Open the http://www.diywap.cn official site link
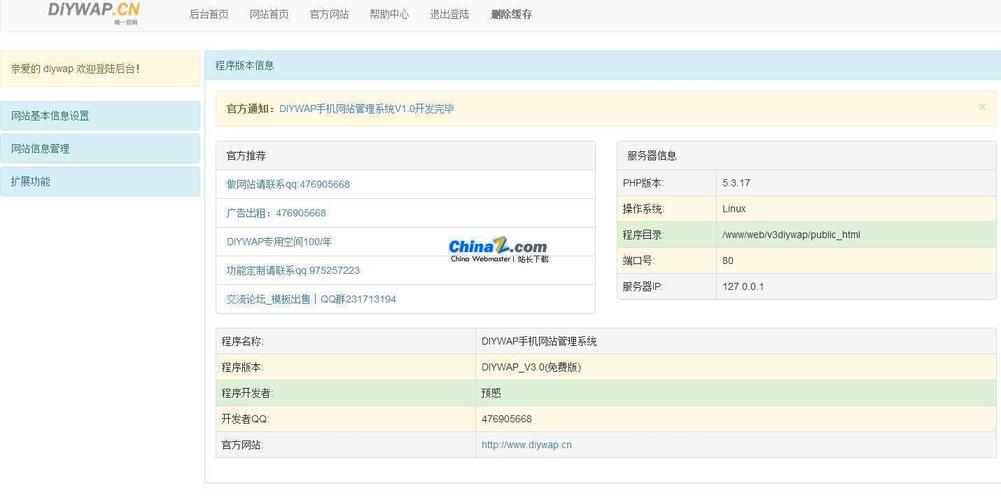The width and height of the screenshot is (1001, 500). [527, 444]
